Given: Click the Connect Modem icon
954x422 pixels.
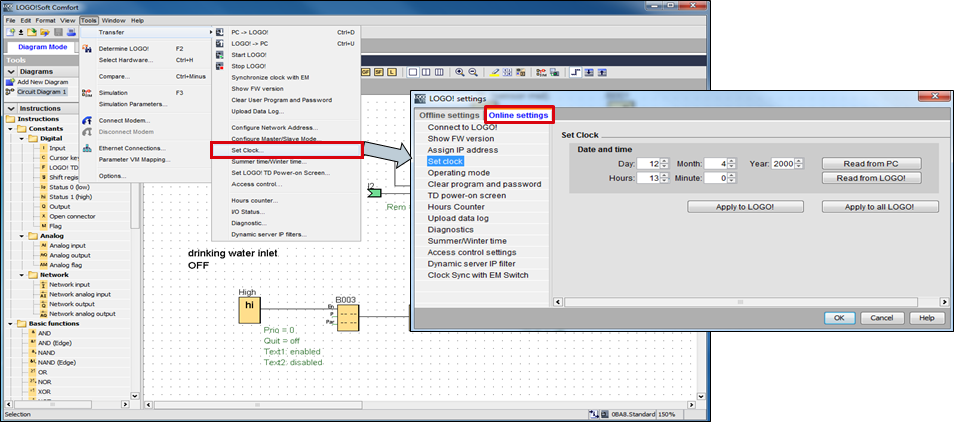Looking at the screenshot, I should tap(87, 120).
